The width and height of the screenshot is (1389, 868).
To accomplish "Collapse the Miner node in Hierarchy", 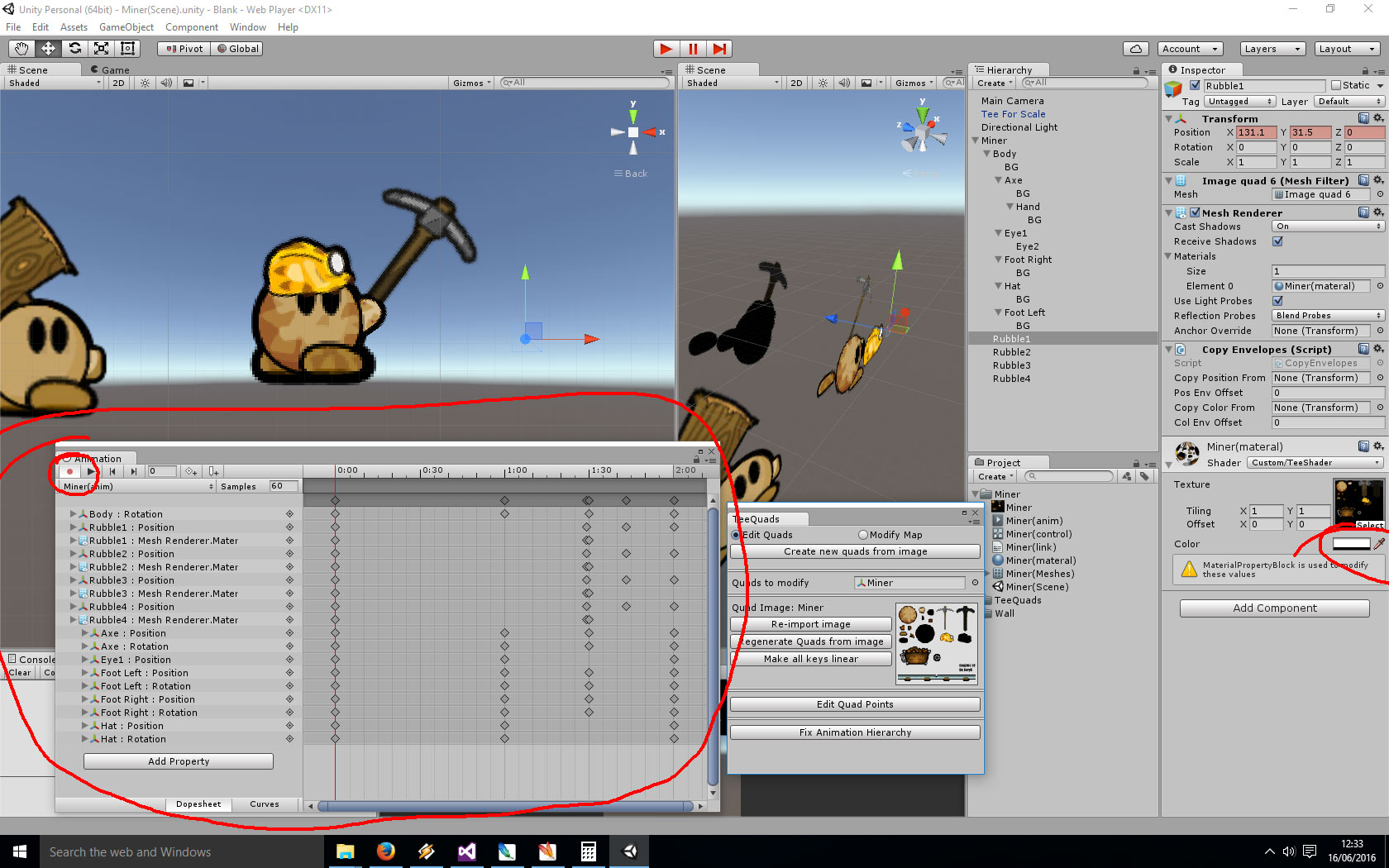I will pyautogui.click(x=976, y=141).
